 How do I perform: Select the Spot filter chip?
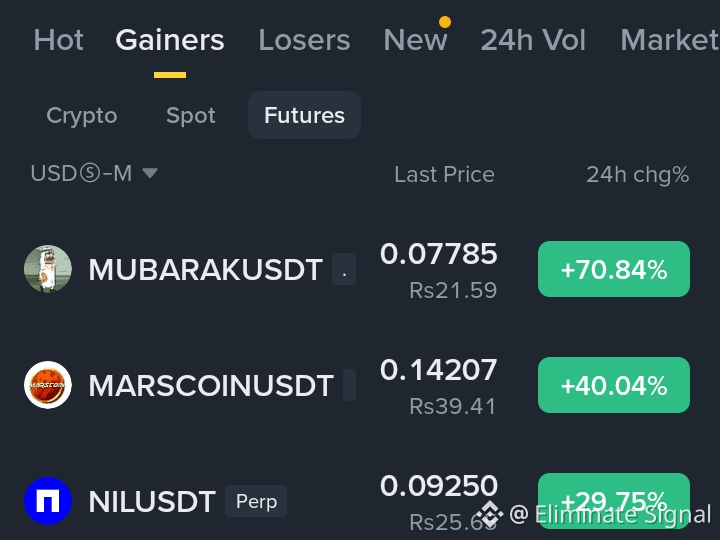point(191,115)
